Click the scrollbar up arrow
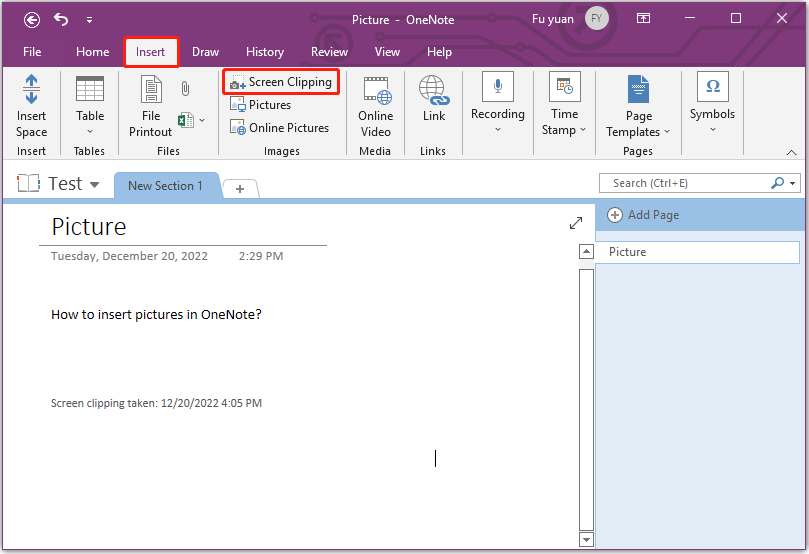Image resolution: width=809 pixels, height=554 pixels. click(x=586, y=252)
